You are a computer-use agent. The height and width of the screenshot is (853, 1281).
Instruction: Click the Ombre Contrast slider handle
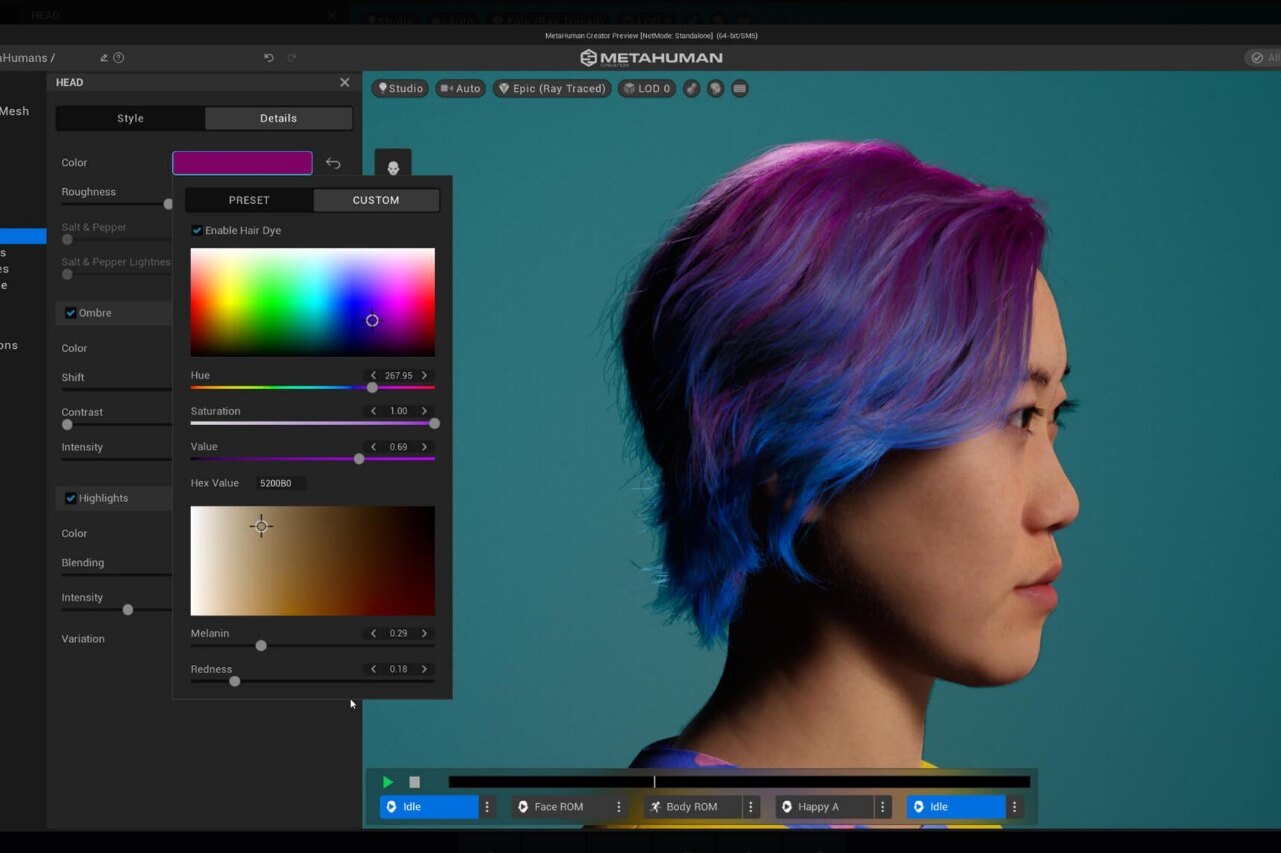click(x=67, y=424)
